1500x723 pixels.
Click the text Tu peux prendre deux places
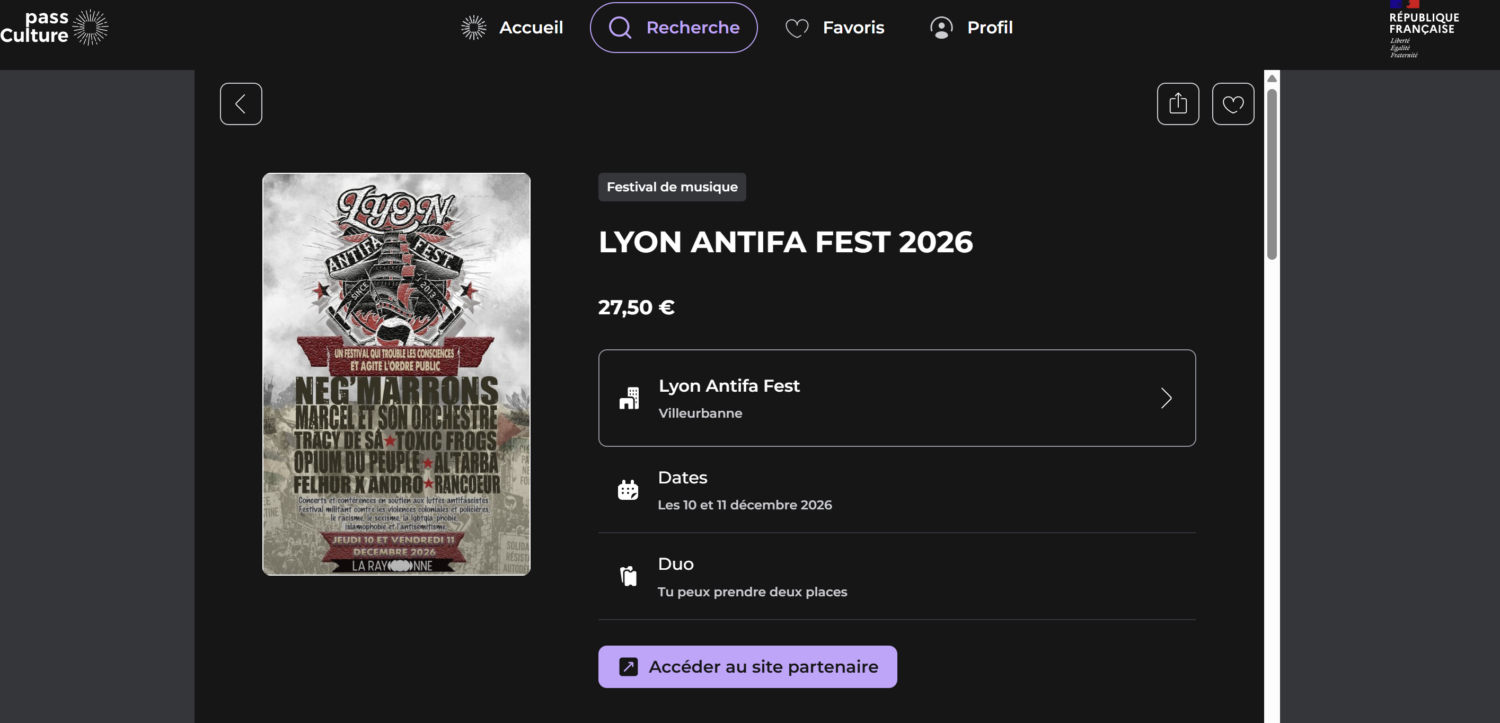coord(752,592)
